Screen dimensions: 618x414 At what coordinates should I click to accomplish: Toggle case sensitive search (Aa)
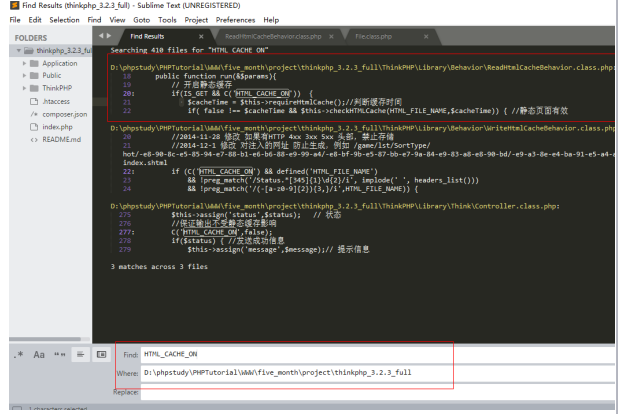click(x=39, y=354)
